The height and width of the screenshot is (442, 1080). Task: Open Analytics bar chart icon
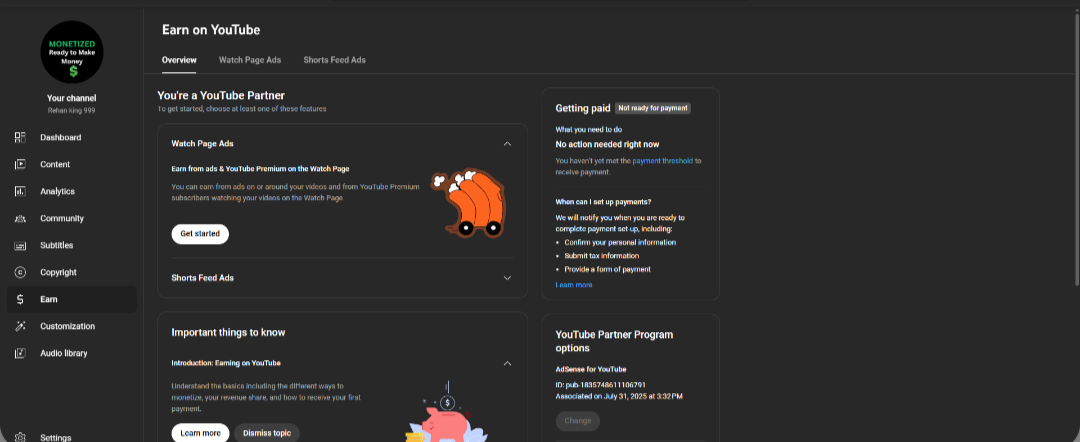click(20, 191)
